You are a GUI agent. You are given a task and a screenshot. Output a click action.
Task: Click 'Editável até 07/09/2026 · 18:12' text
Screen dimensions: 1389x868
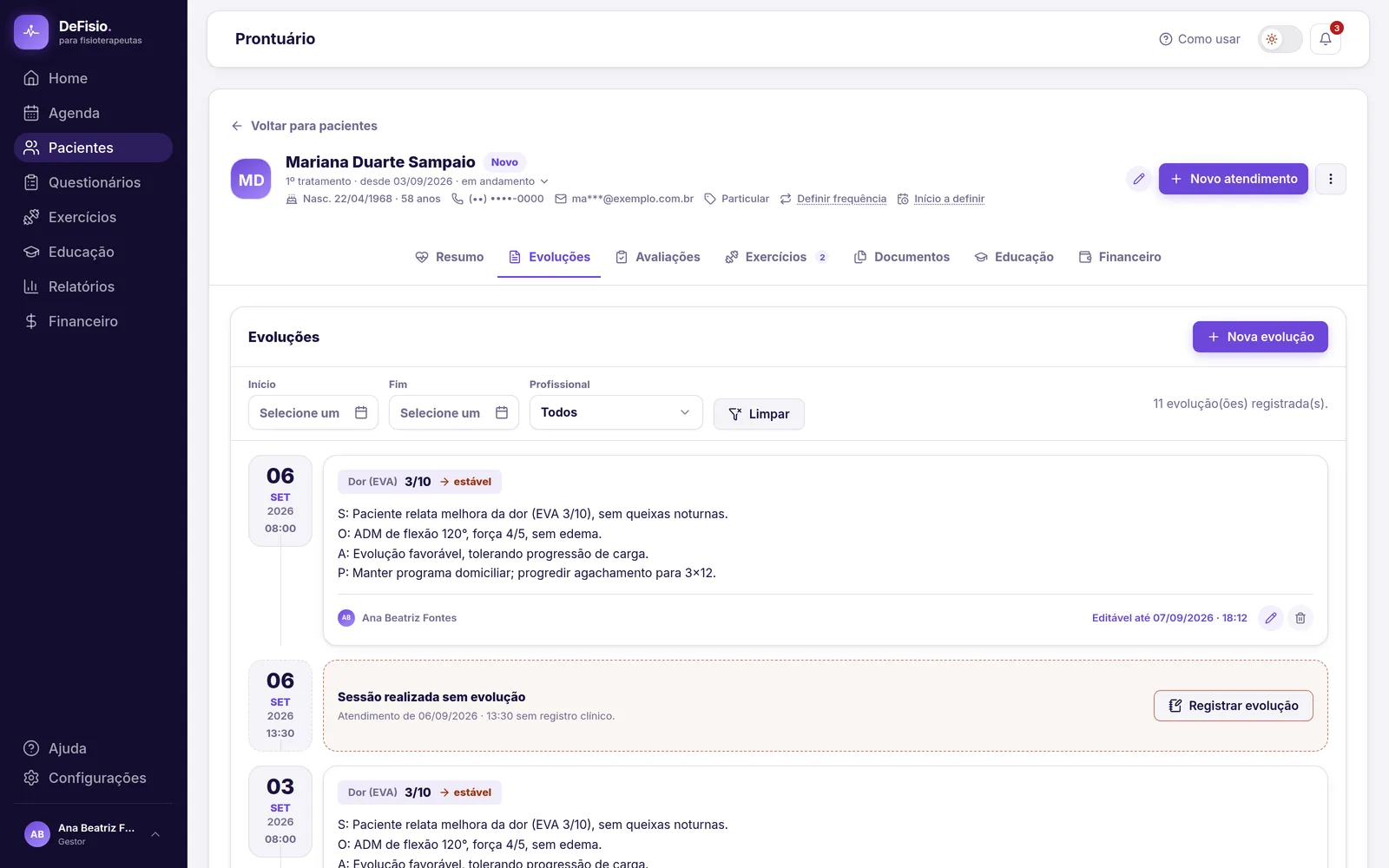click(1169, 618)
